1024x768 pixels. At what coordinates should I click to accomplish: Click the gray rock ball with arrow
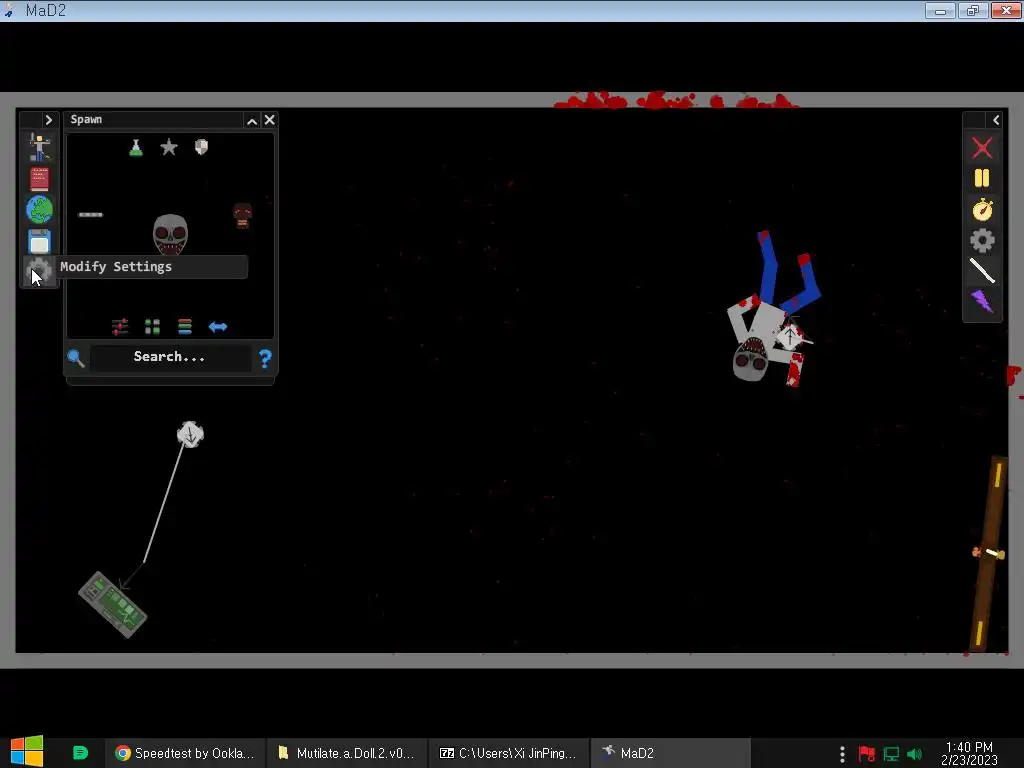click(190, 434)
